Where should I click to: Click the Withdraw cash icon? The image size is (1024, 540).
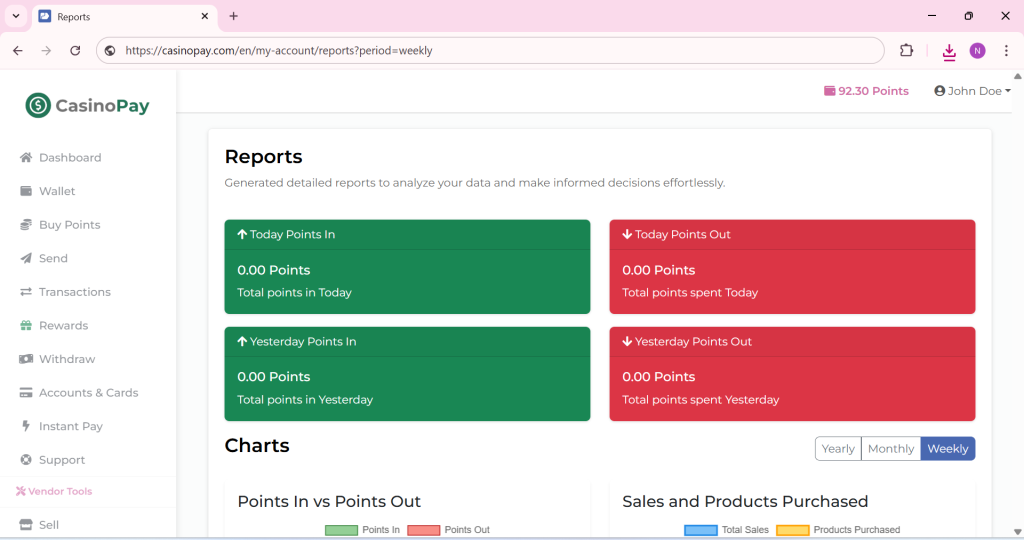point(26,359)
